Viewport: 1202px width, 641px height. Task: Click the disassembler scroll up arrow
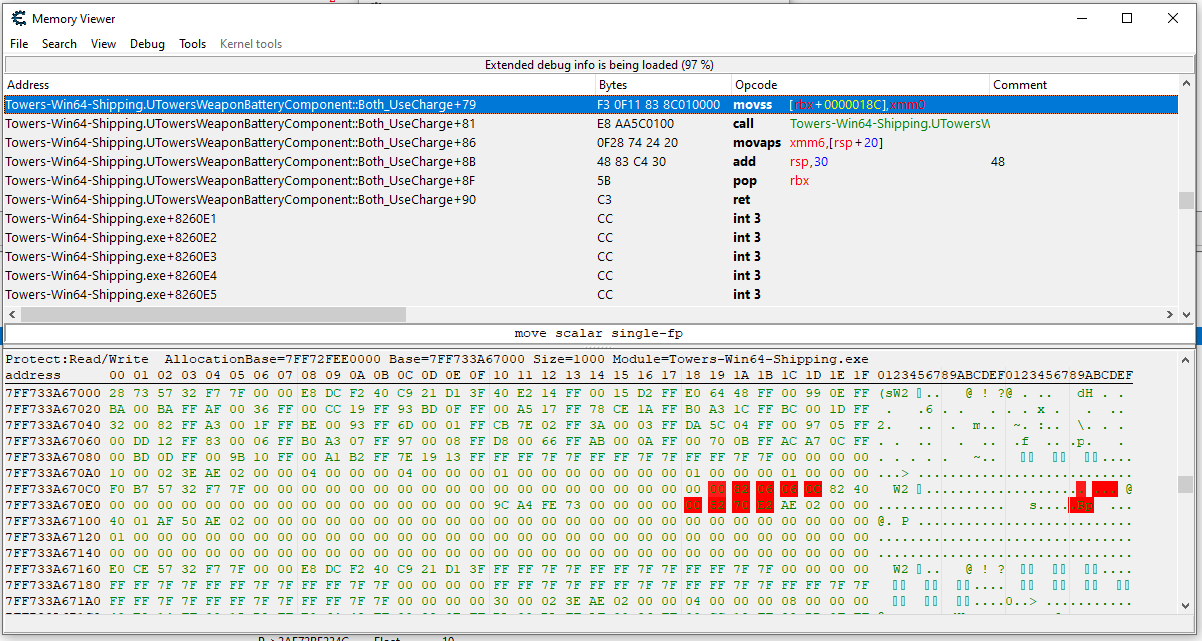coord(1187,85)
